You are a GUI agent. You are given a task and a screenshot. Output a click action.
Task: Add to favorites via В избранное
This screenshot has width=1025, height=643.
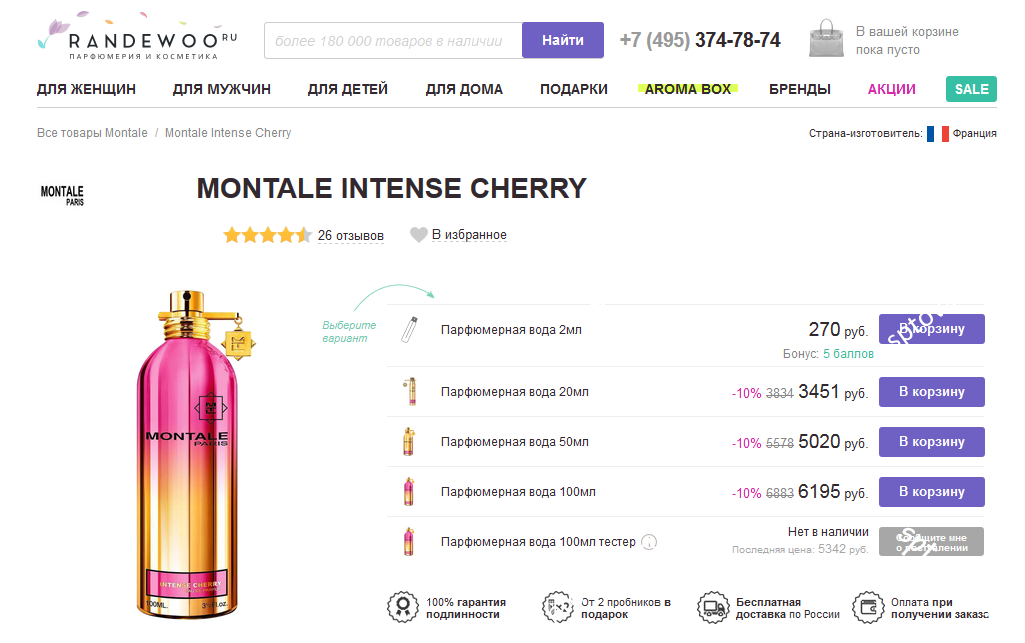(x=469, y=235)
